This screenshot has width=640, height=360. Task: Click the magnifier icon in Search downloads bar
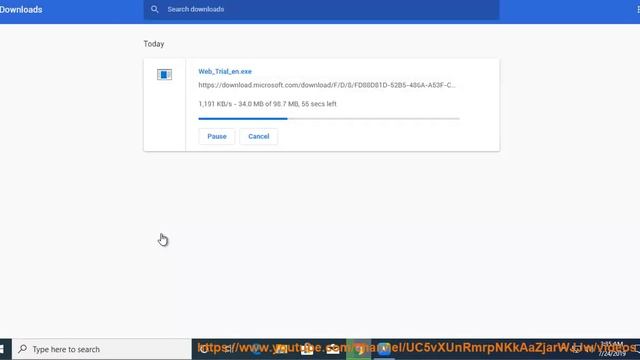click(154, 9)
